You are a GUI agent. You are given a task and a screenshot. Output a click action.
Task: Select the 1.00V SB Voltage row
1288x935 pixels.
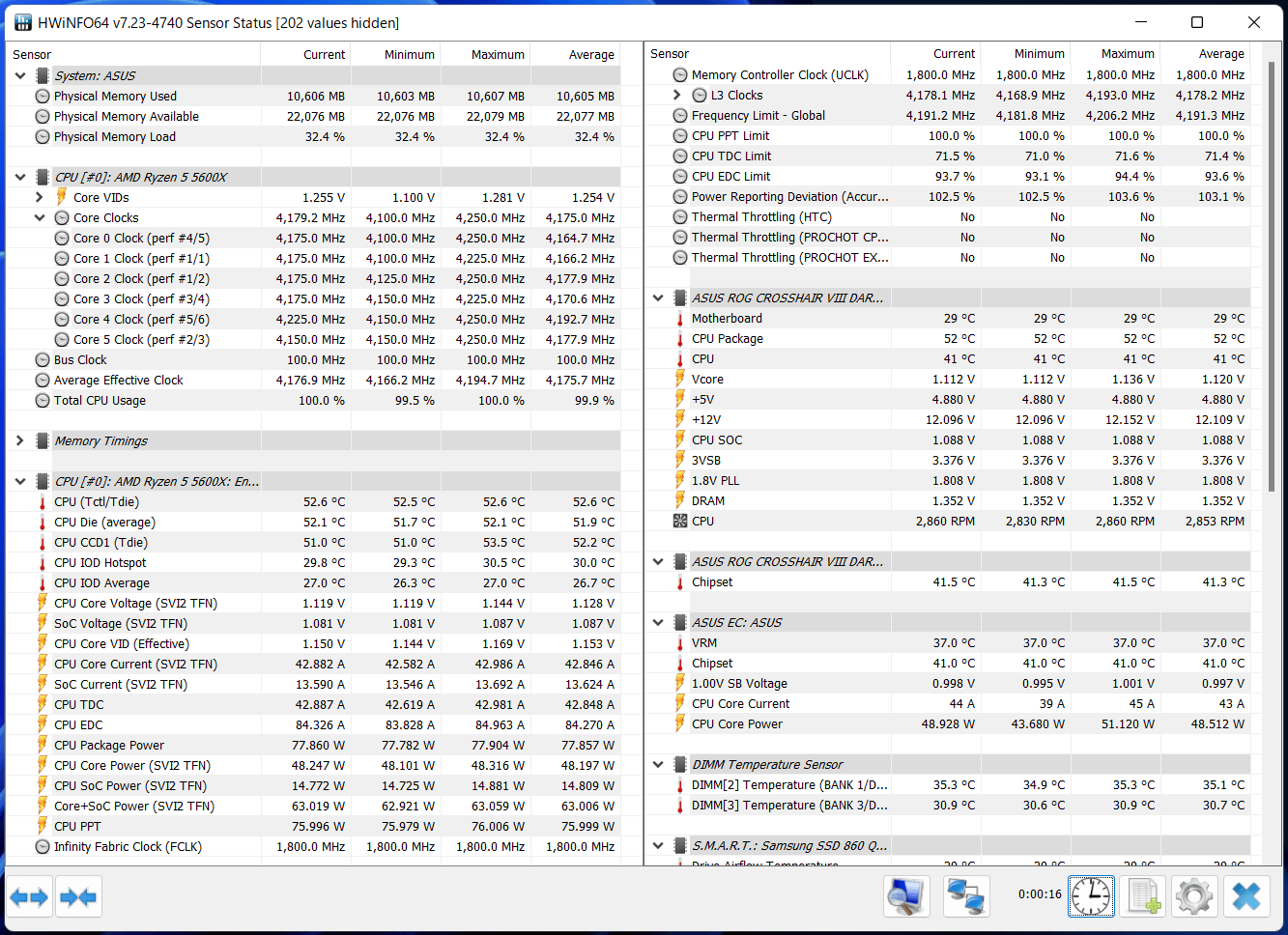coord(948,684)
